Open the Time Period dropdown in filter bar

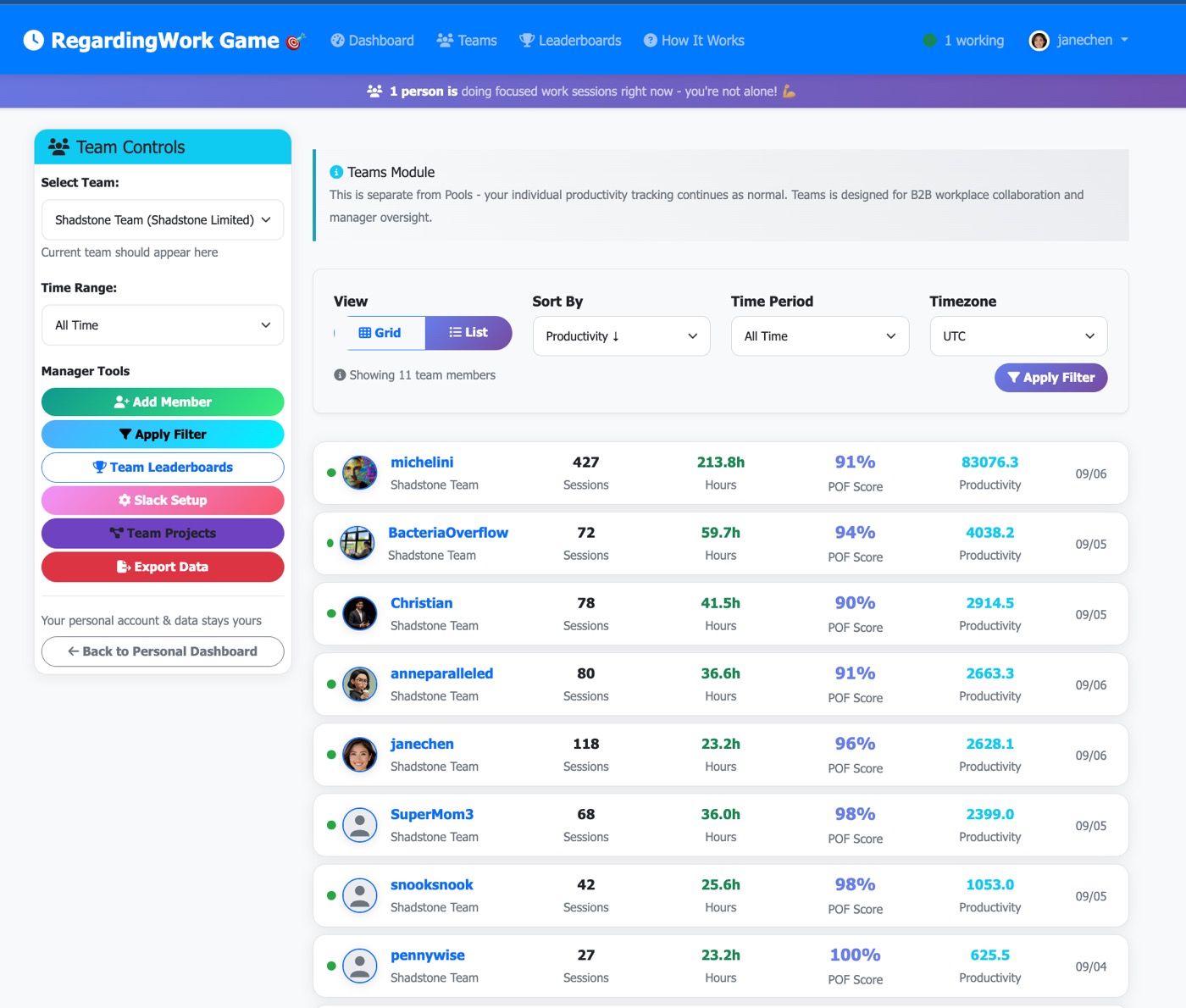coord(819,336)
